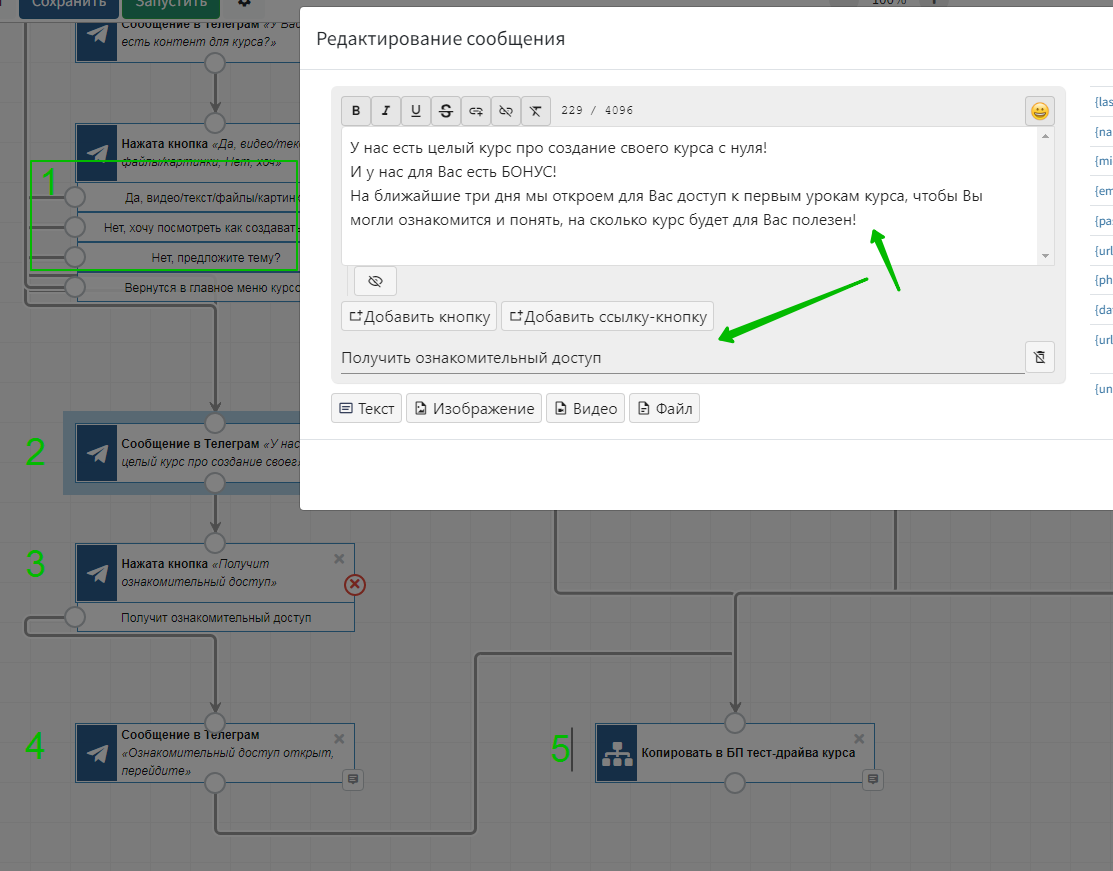
Task: Edit the 'Получить ознакомительный доступ' button label field
Action: pyautogui.click(x=680, y=358)
